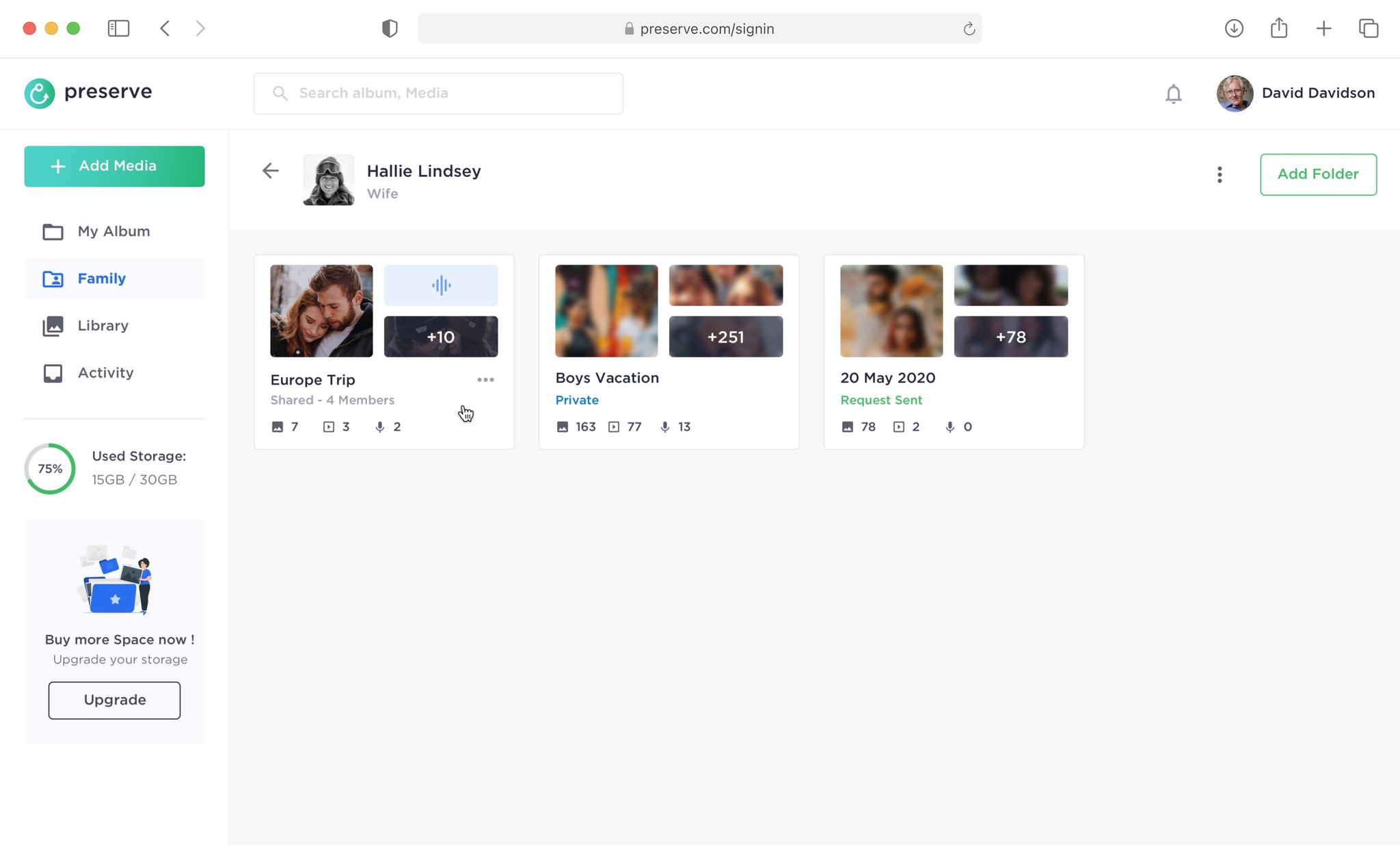Reload the page with the refresh icon

969,29
